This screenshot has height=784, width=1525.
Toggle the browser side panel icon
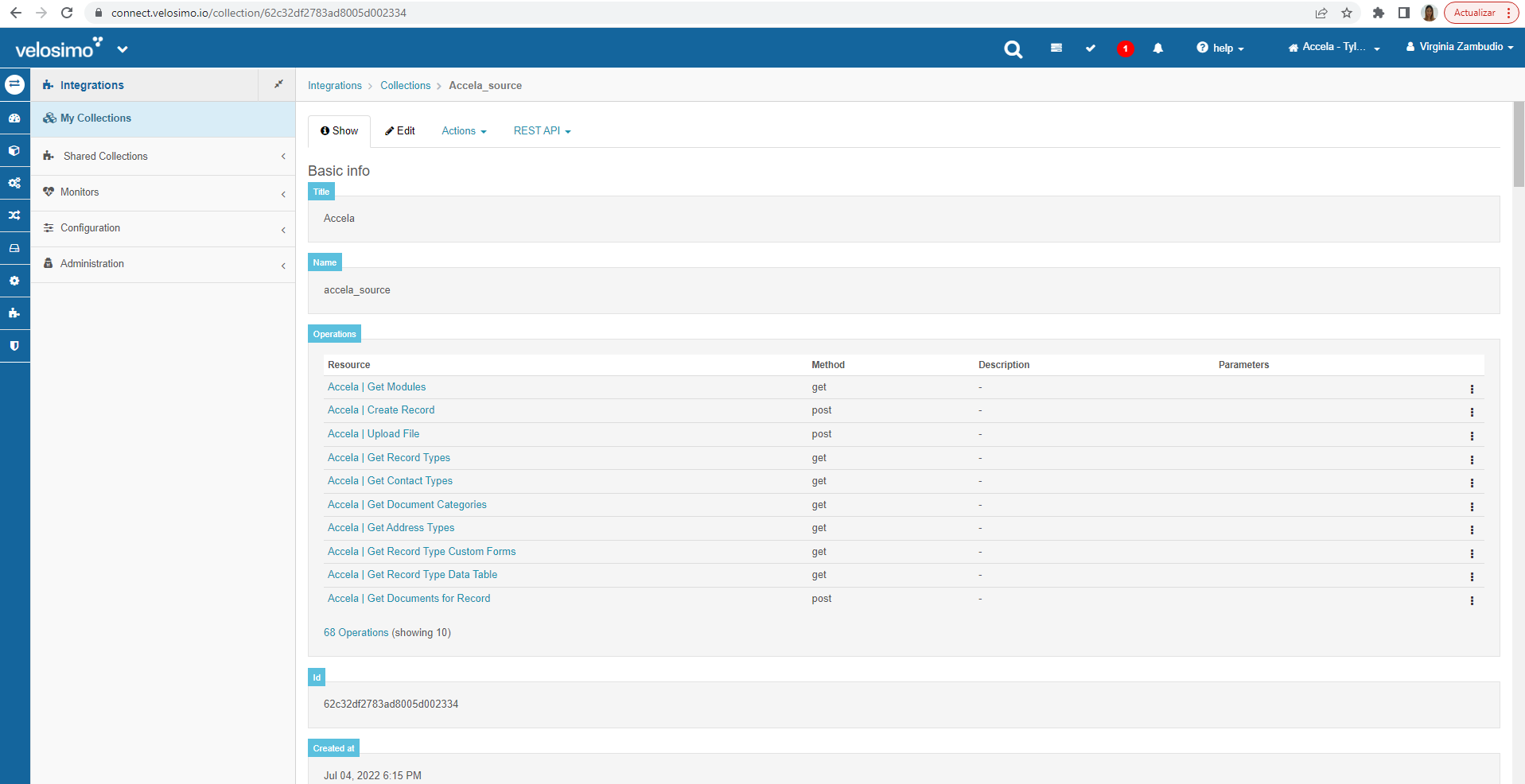pyautogui.click(x=1404, y=13)
